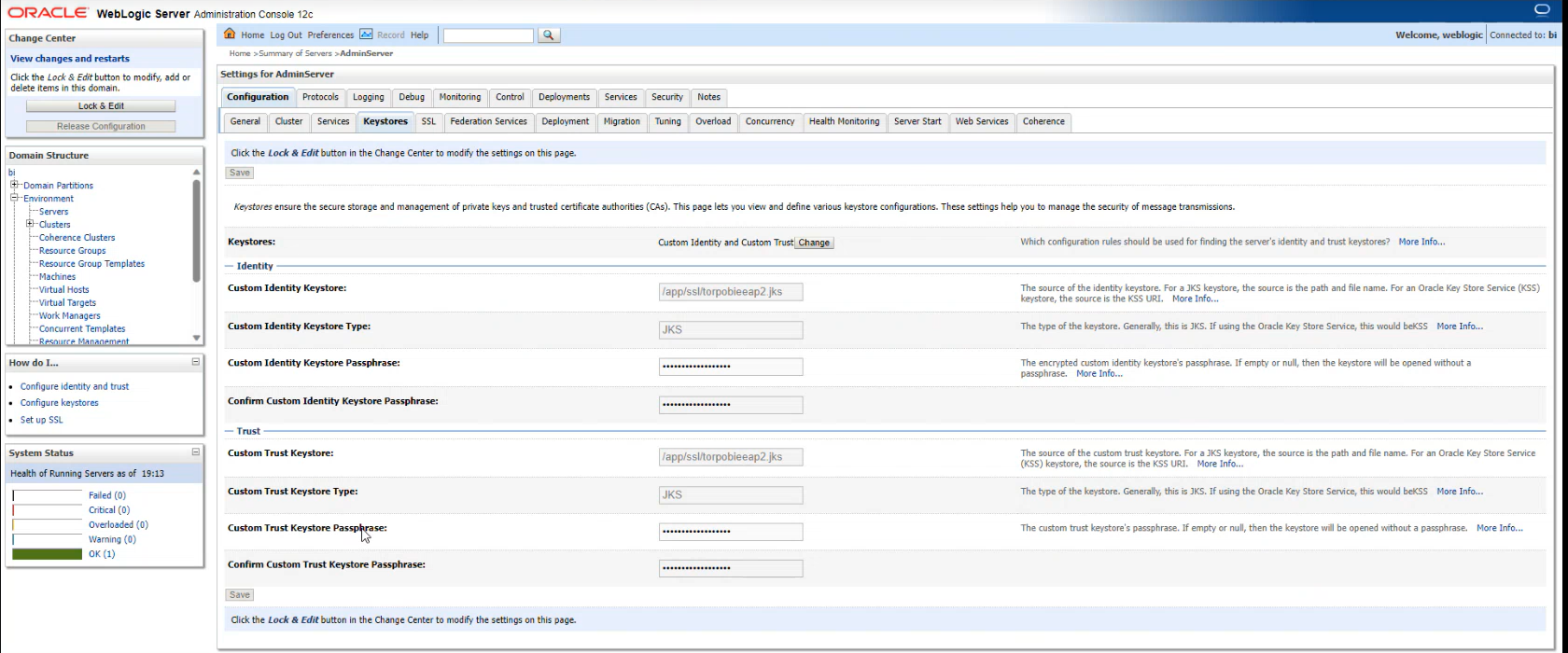Collapse the System Status panel
This screenshot has height=653, width=1568.
point(196,452)
